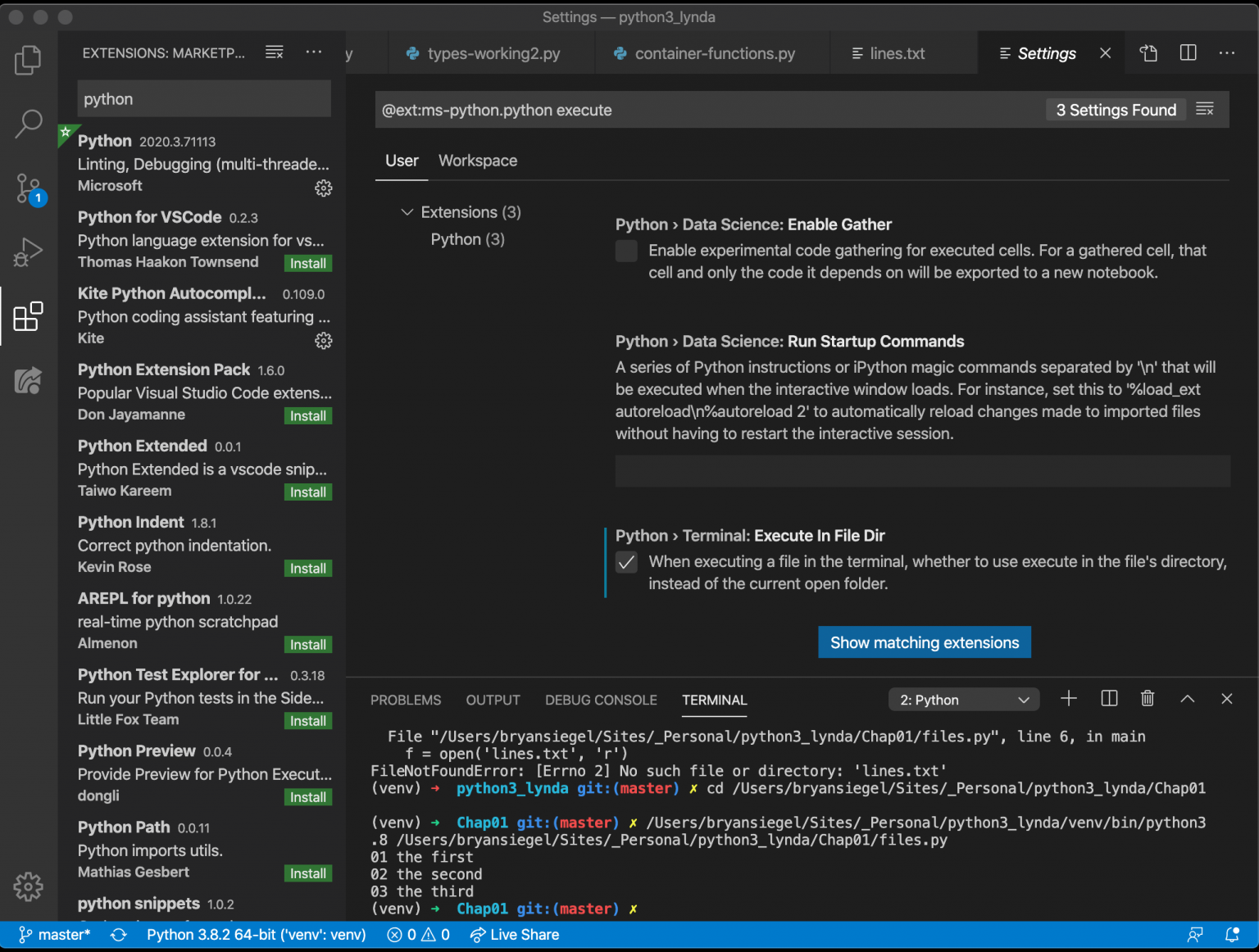This screenshot has width=1259, height=952.
Task: Uncheck Terminal Execute In File Dir checkbox
Action: (x=626, y=562)
